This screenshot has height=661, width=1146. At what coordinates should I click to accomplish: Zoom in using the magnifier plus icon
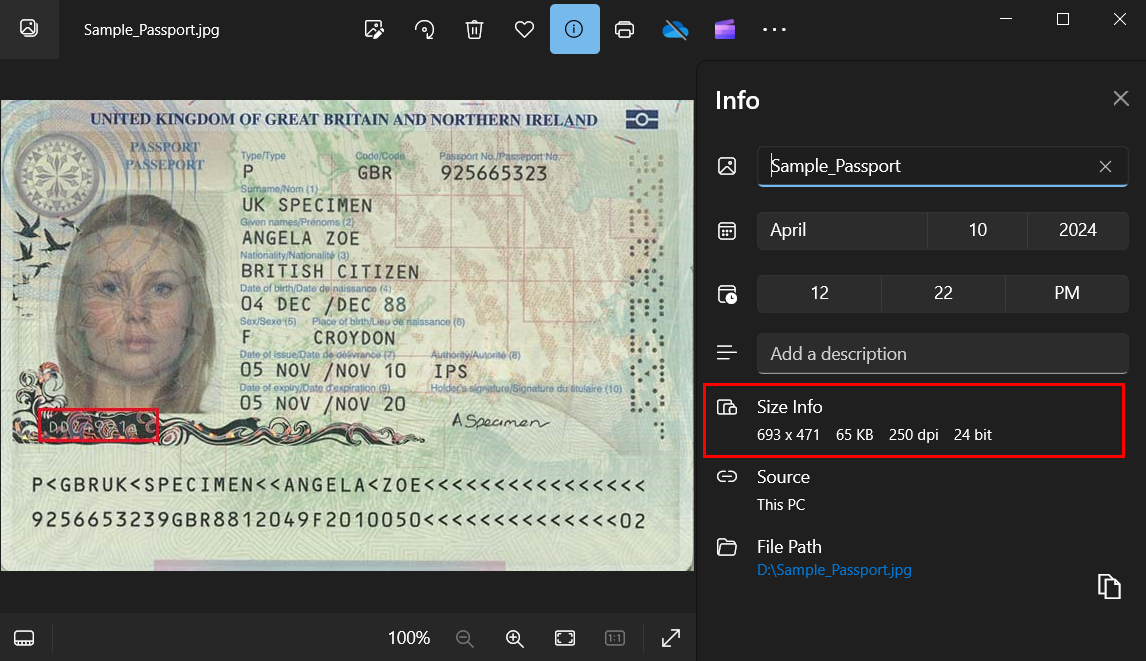(x=514, y=638)
